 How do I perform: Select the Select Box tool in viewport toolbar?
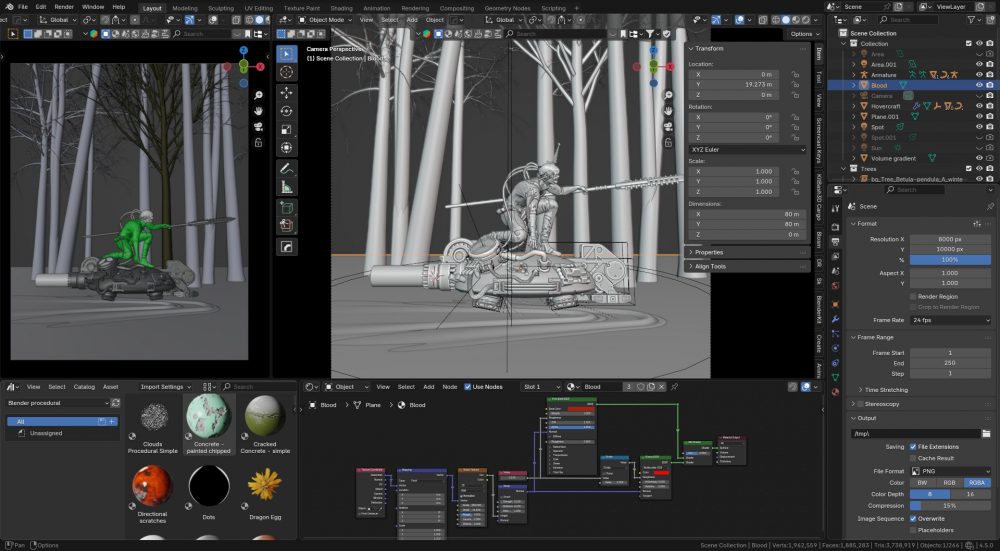tap(286, 54)
